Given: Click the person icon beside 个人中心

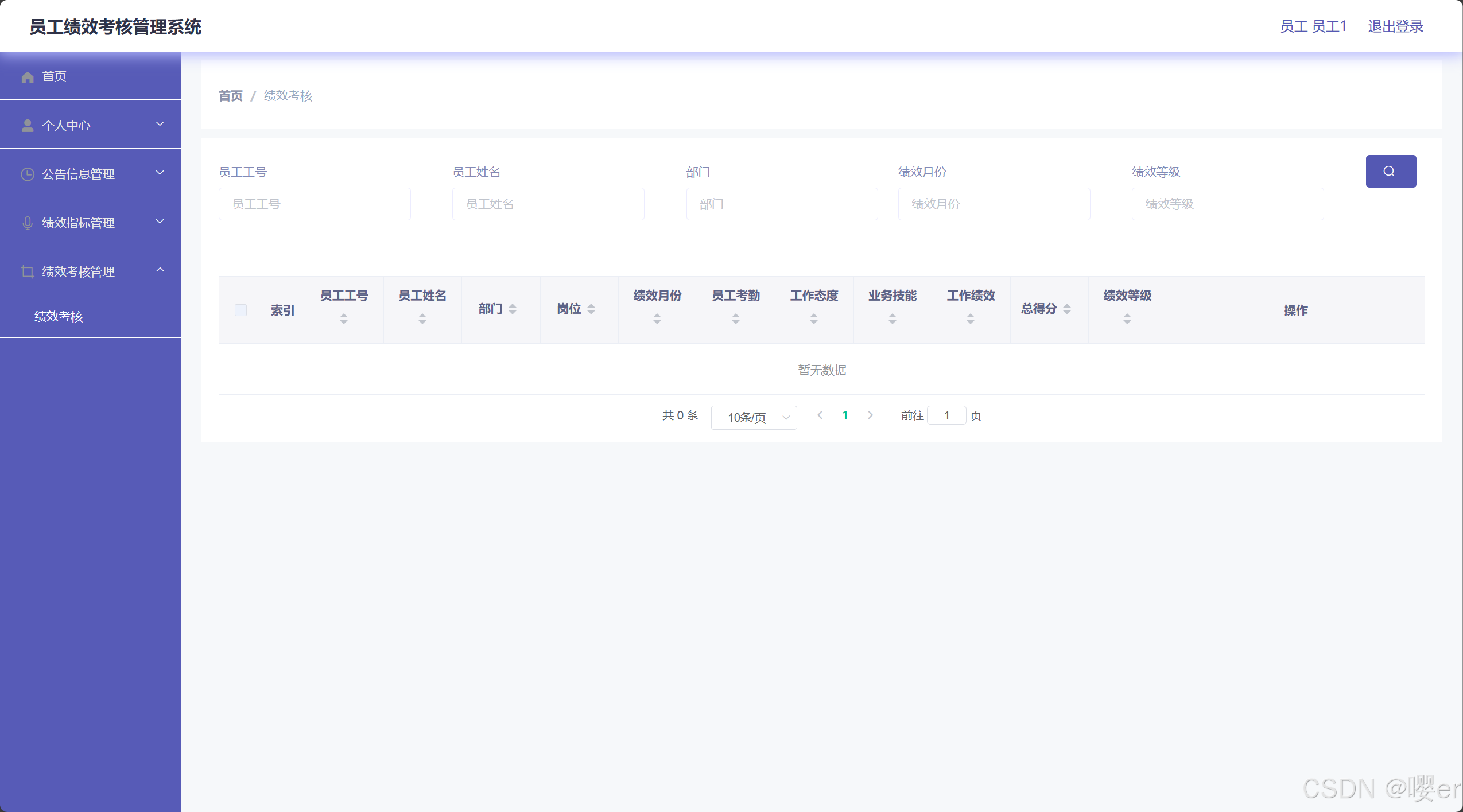Looking at the screenshot, I should [28, 126].
